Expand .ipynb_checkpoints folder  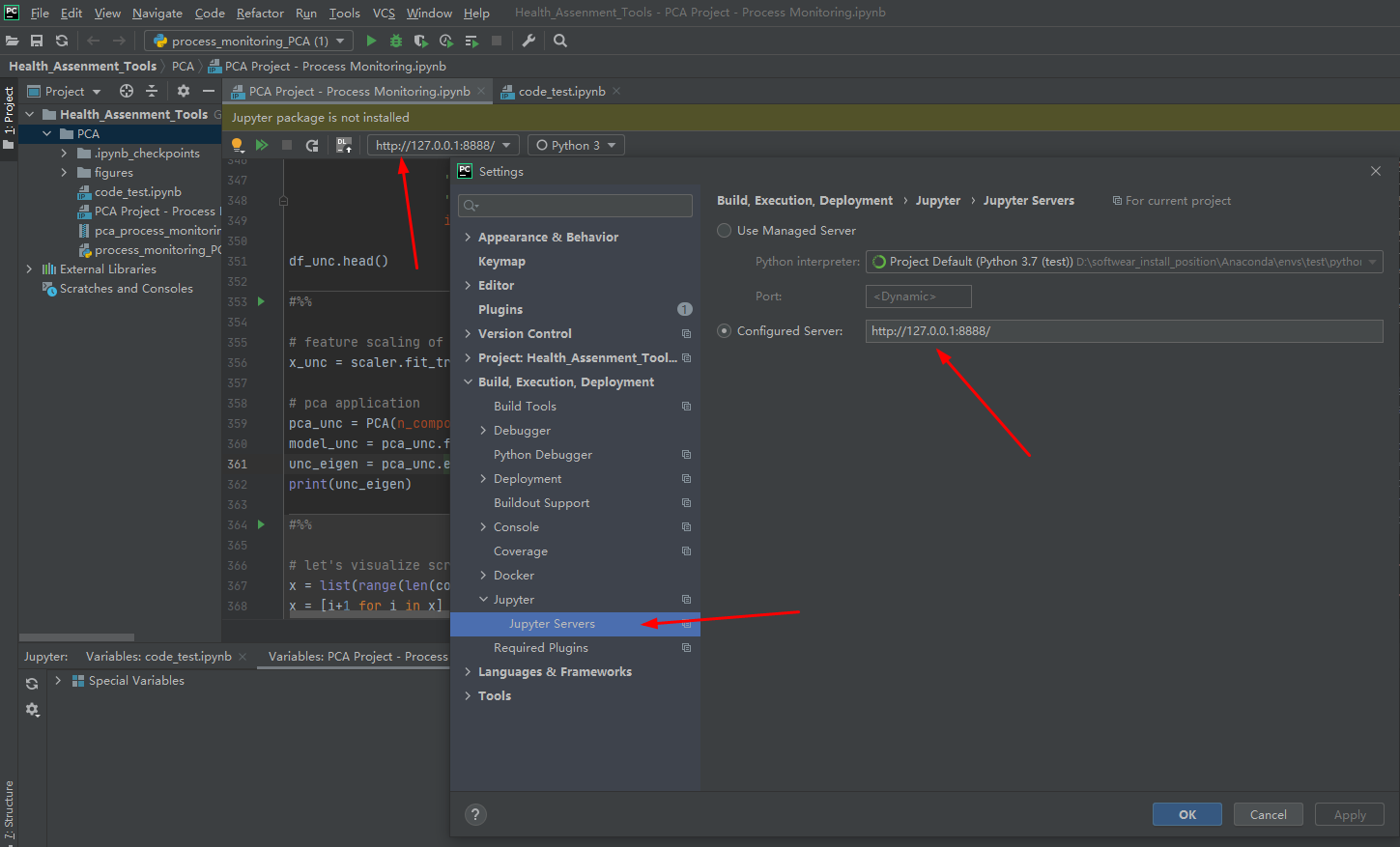pyautogui.click(x=64, y=154)
